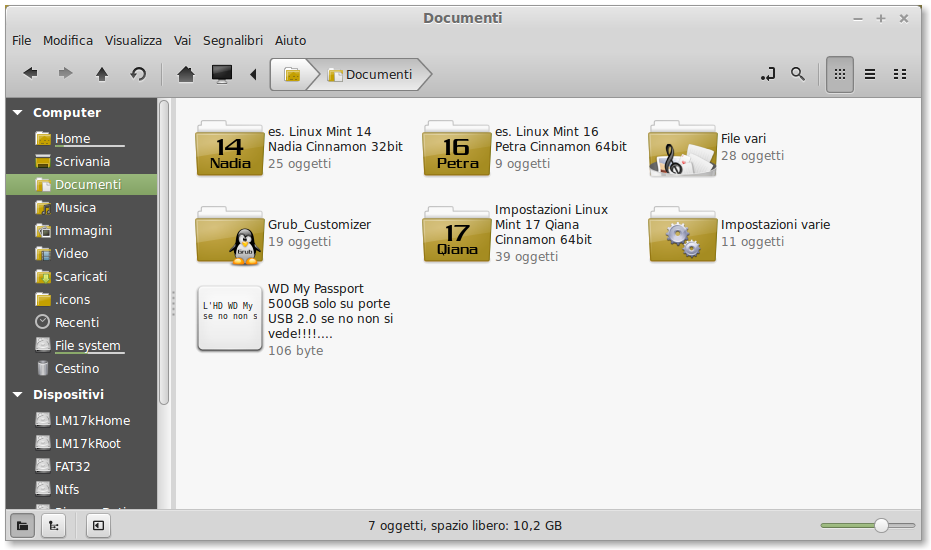Open the Vai menu
931x550 pixels.
[182, 40]
